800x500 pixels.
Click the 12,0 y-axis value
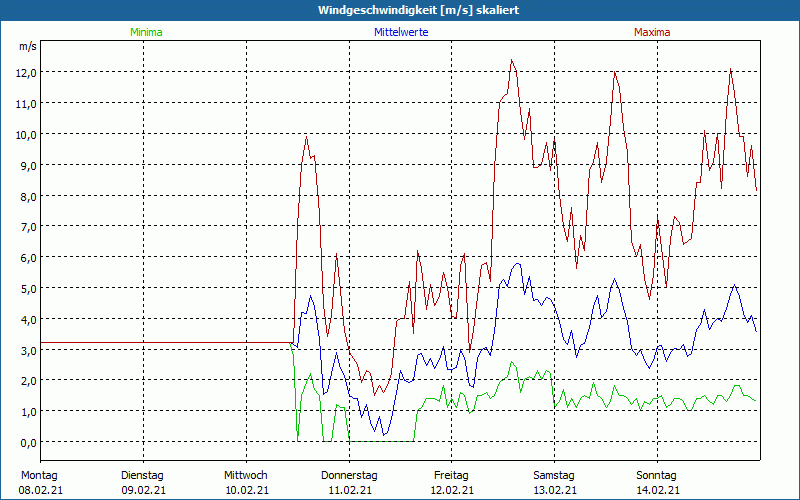click(x=28, y=73)
